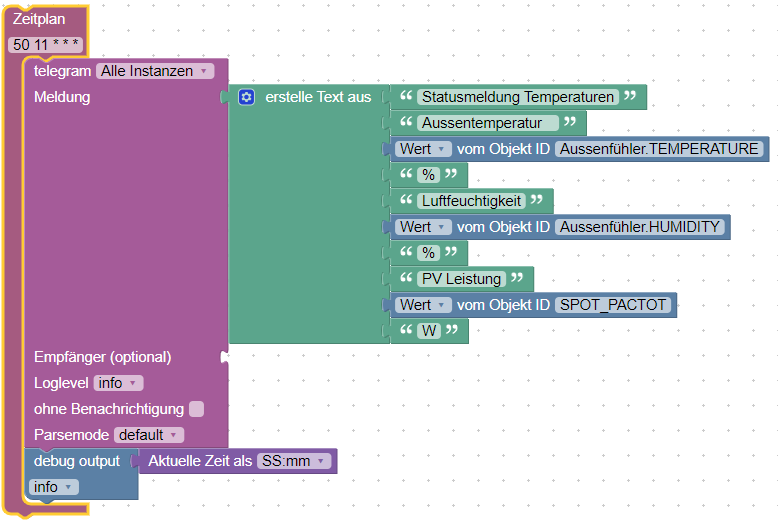
Task: Click the 'Loglevel' label
Action: [x=61, y=383]
